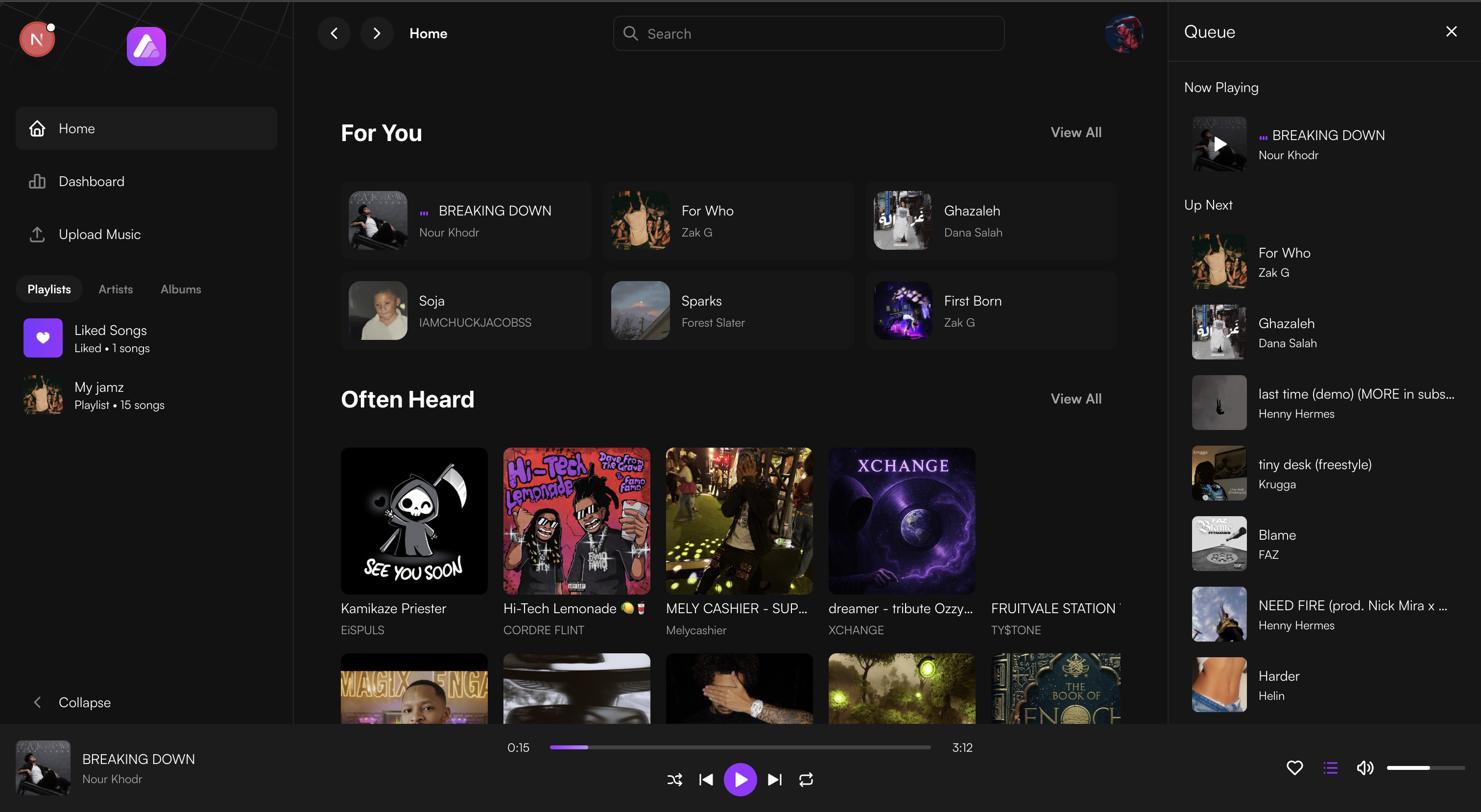Switch to the Artists tab
The image size is (1481, 812).
pyautogui.click(x=115, y=289)
